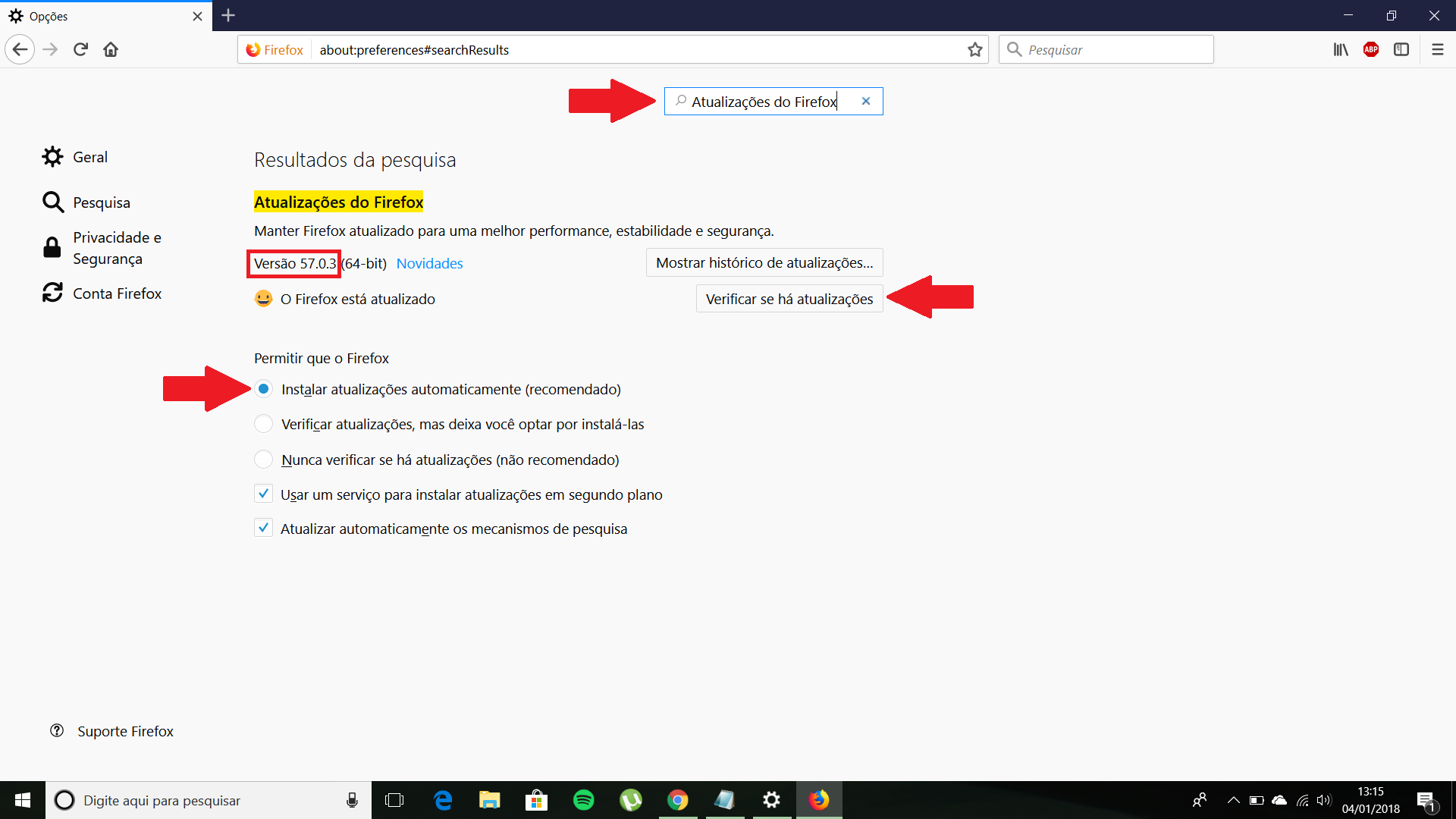
Task: Click the Pesquisar web search box
Action: click(x=1106, y=50)
